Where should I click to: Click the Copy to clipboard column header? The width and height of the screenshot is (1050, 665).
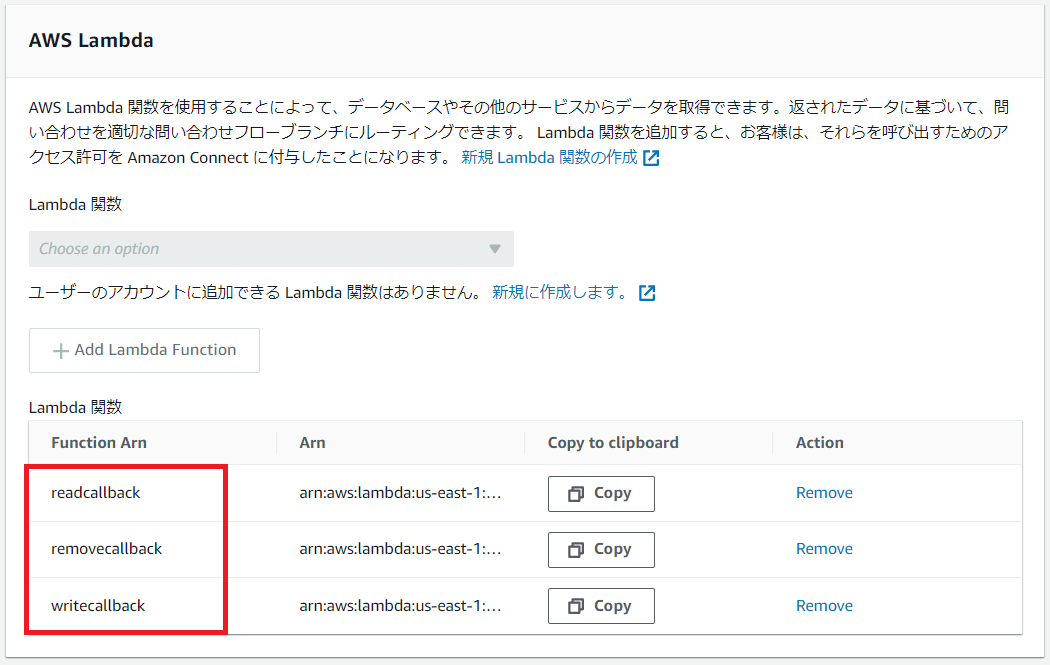[613, 443]
